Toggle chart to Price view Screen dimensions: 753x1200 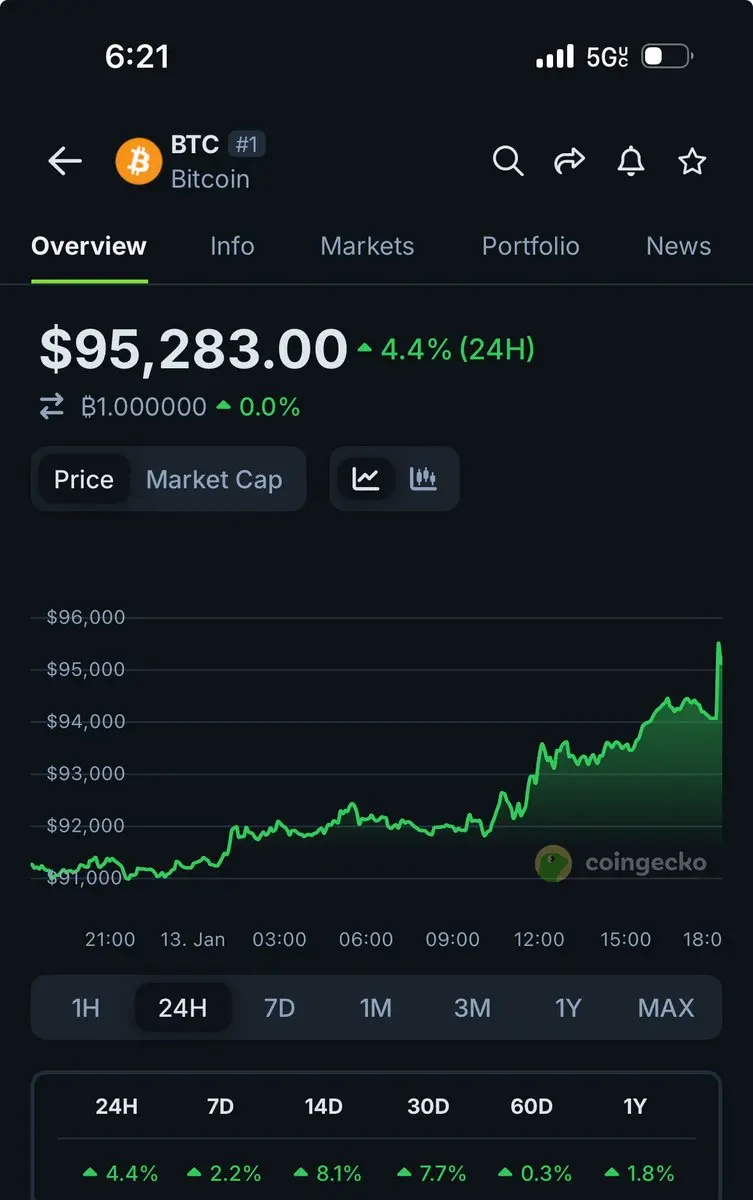pyautogui.click(x=84, y=480)
